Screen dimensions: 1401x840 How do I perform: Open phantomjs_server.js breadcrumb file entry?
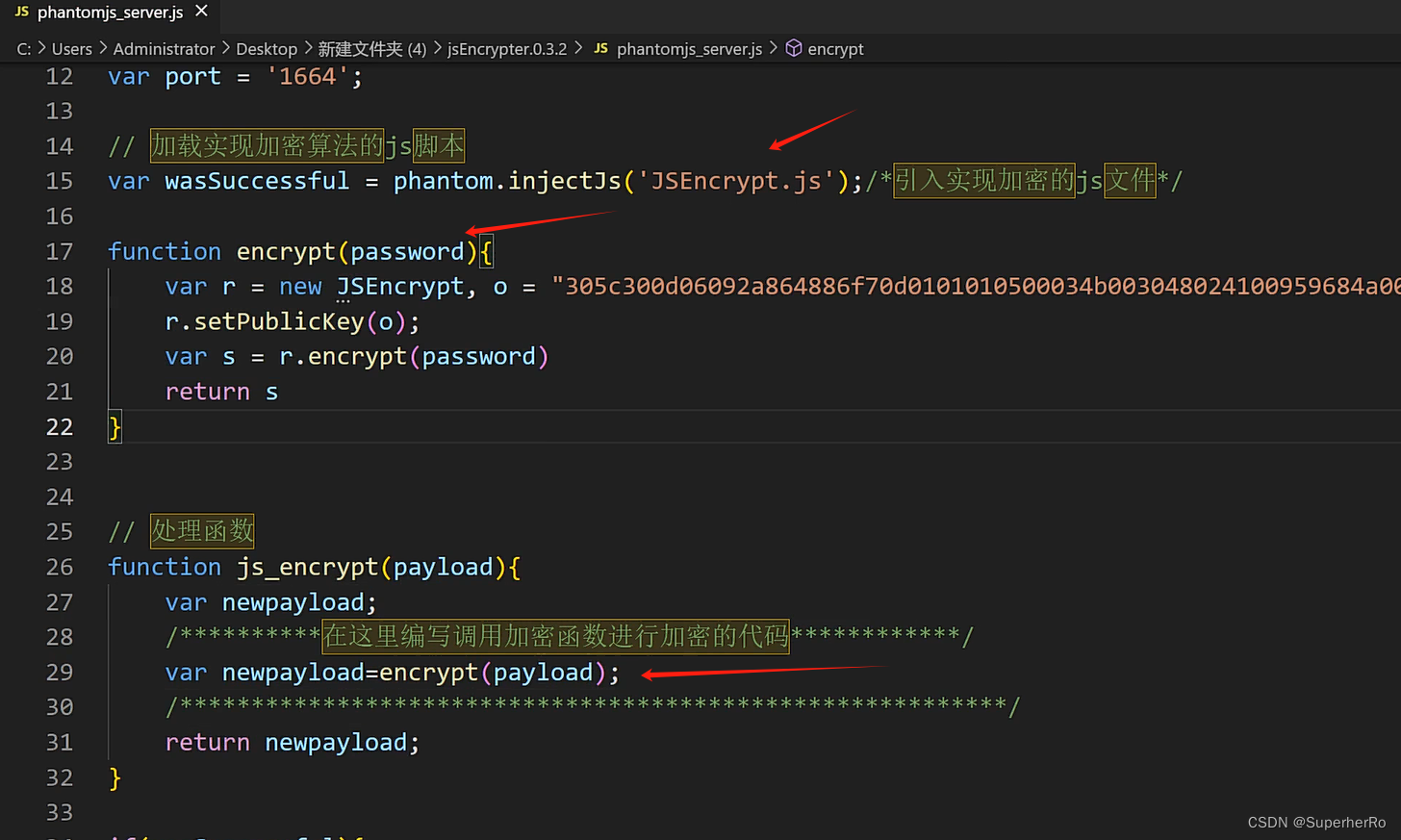point(689,49)
